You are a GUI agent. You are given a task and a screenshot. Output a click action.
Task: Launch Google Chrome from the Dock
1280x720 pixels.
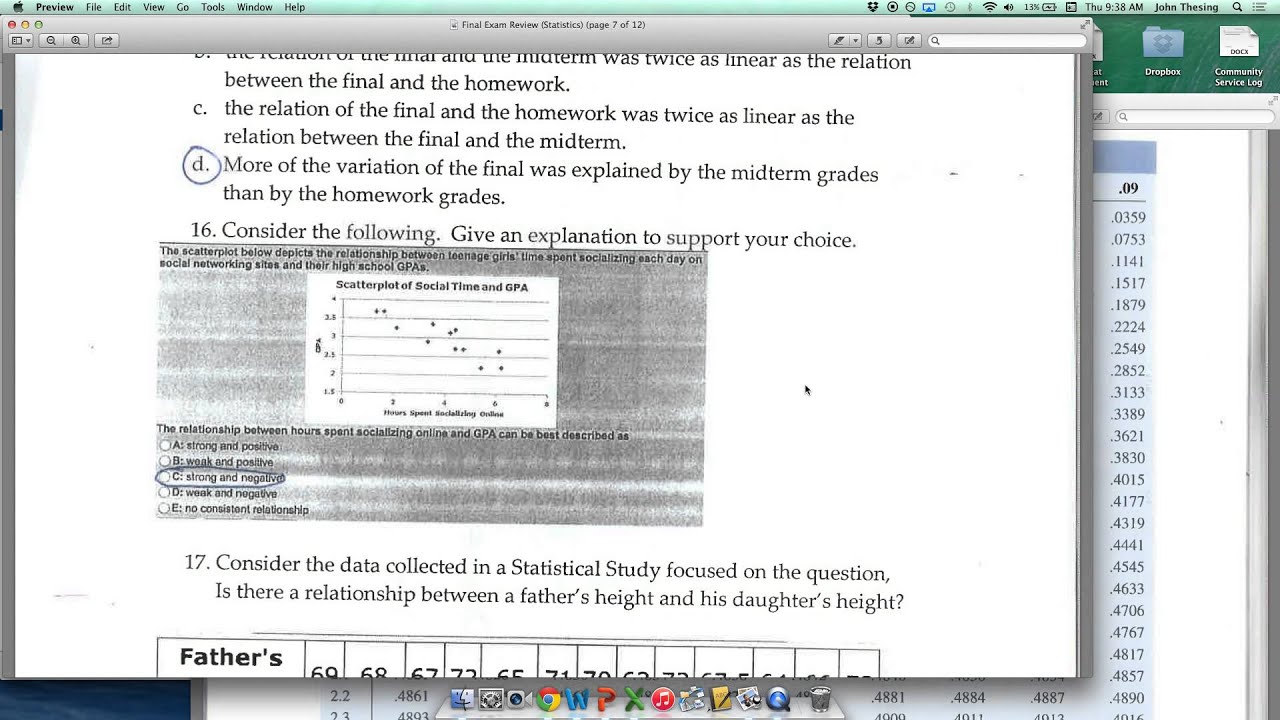tap(547, 700)
